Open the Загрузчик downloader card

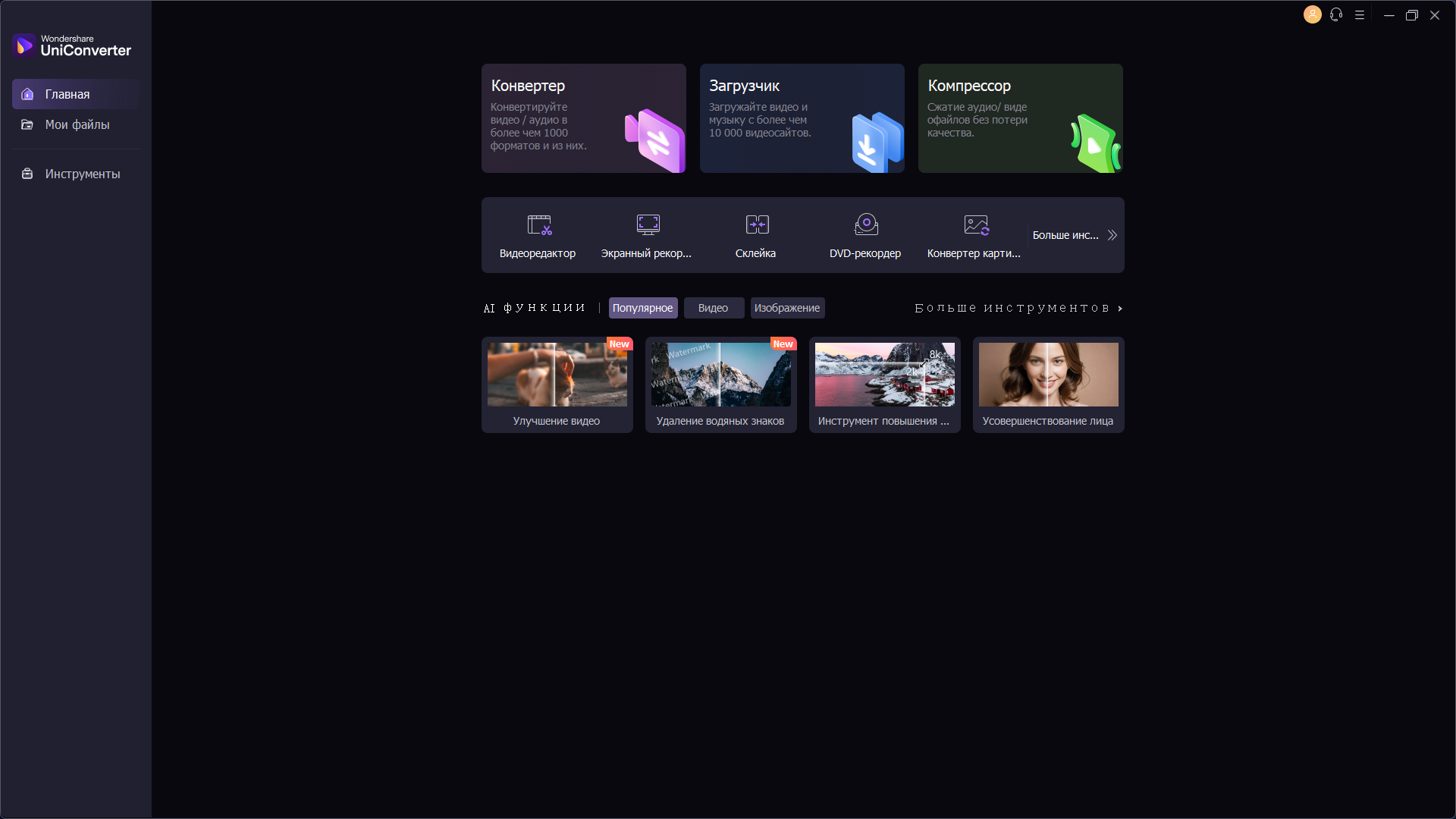pyautogui.click(x=802, y=118)
